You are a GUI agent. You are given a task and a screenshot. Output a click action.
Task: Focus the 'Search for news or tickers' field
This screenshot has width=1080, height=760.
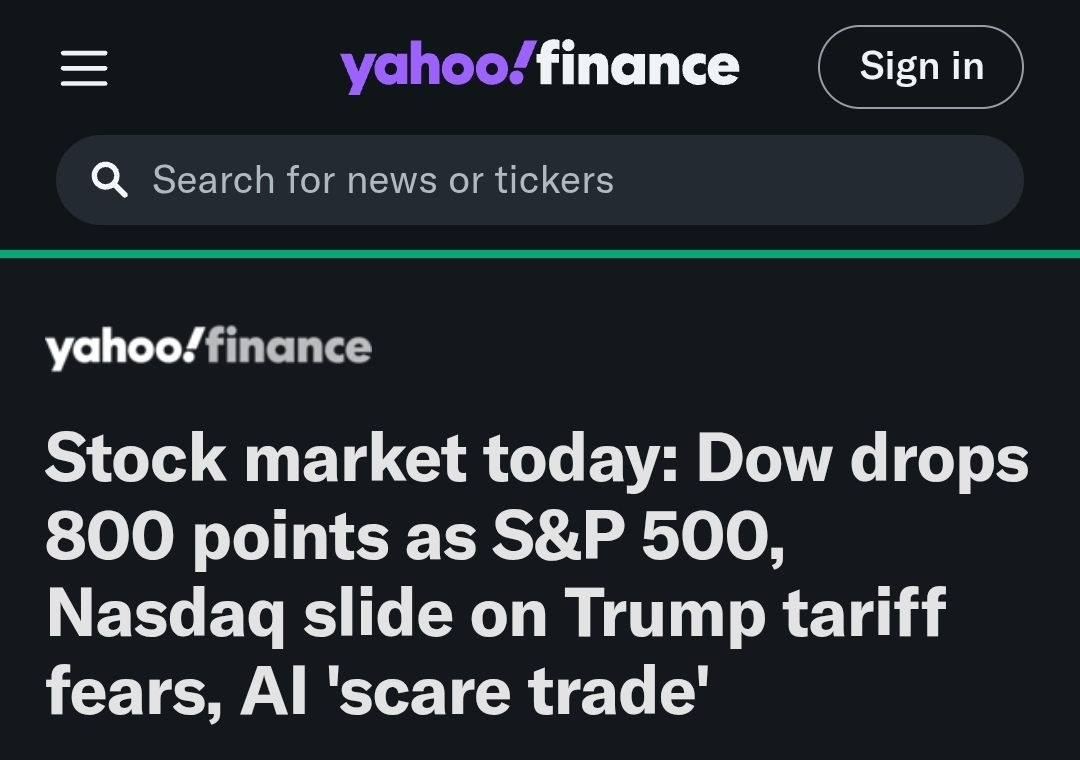540,180
